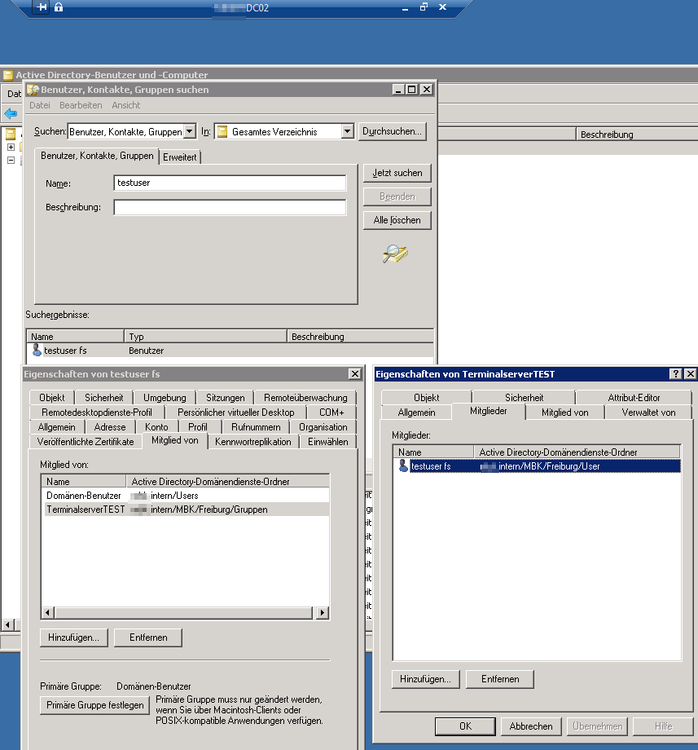Click Primäre Gruppe festlegen button
698x750 pixels.
pos(95,705)
